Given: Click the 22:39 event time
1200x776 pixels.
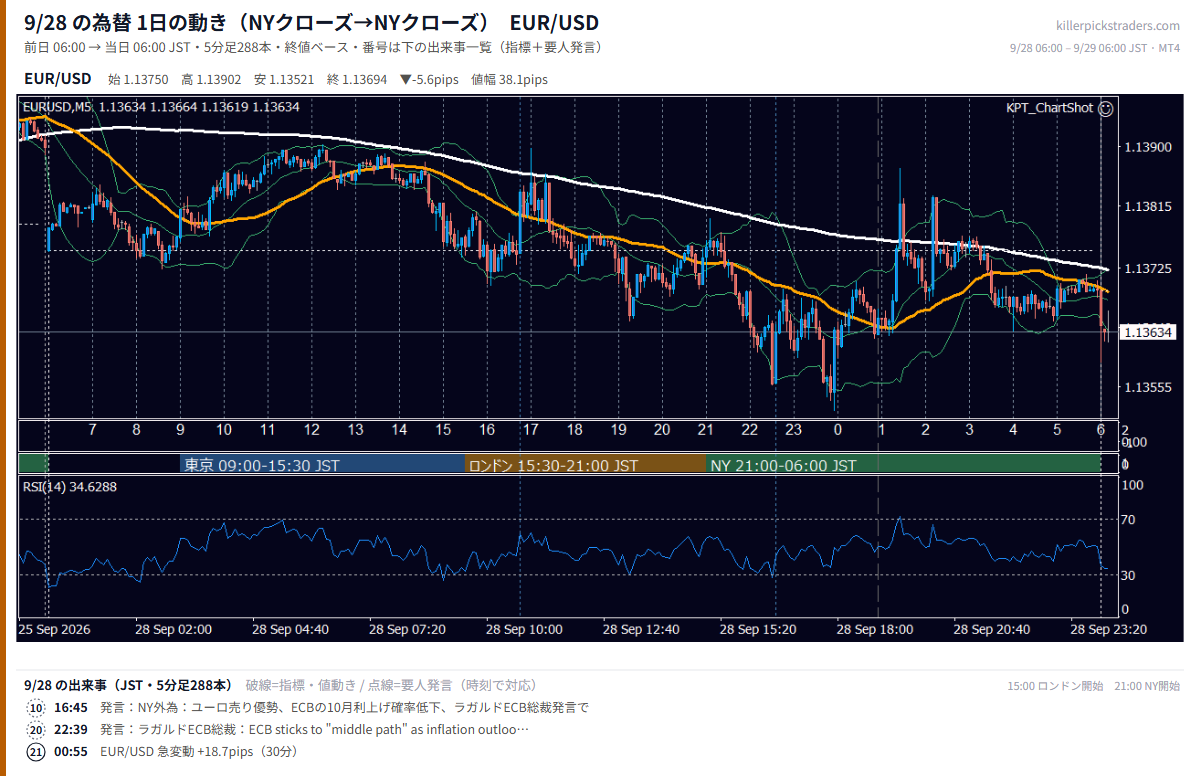Looking at the screenshot, I should (x=70, y=730).
